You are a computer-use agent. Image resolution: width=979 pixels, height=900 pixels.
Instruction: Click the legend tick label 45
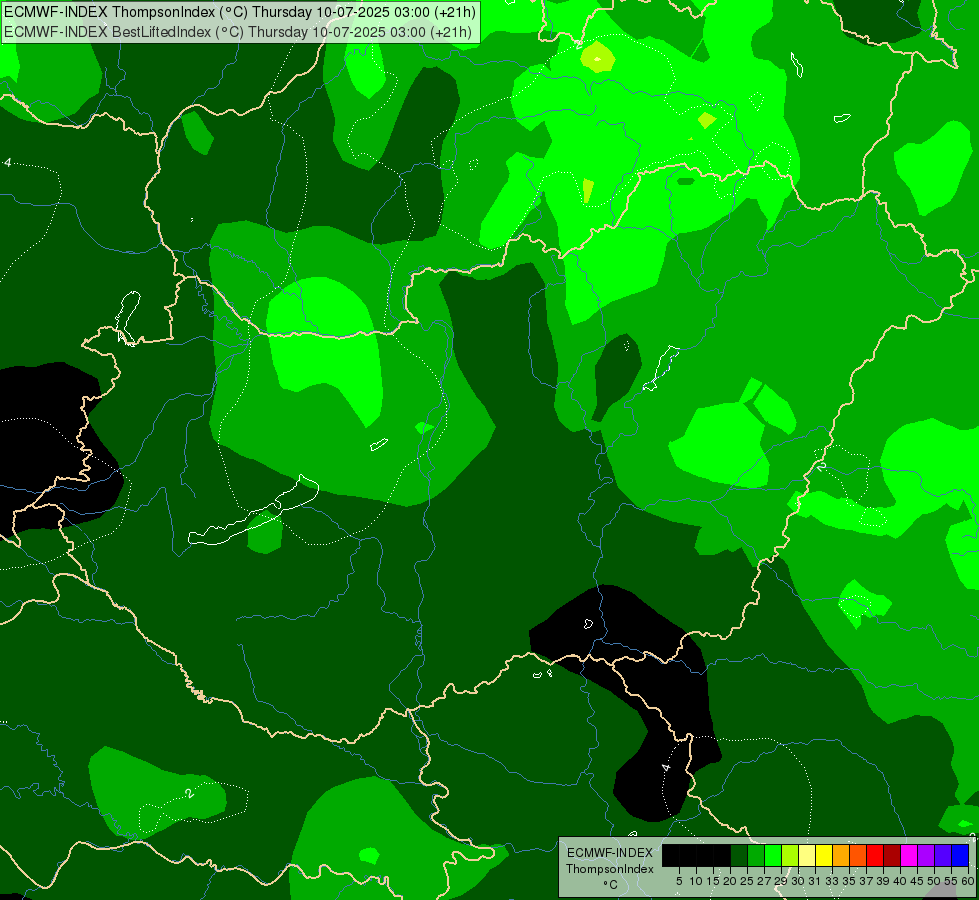click(918, 881)
